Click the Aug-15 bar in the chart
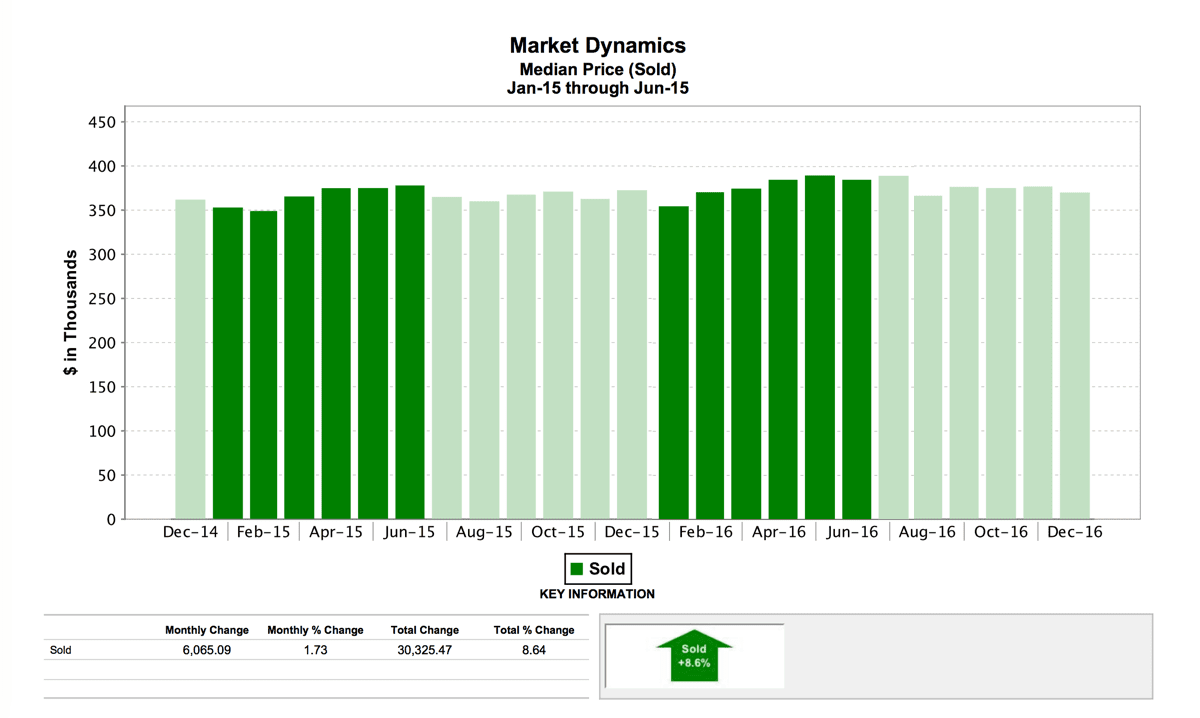1200x718 pixels. pyautogui.click(x=486, y=360)
